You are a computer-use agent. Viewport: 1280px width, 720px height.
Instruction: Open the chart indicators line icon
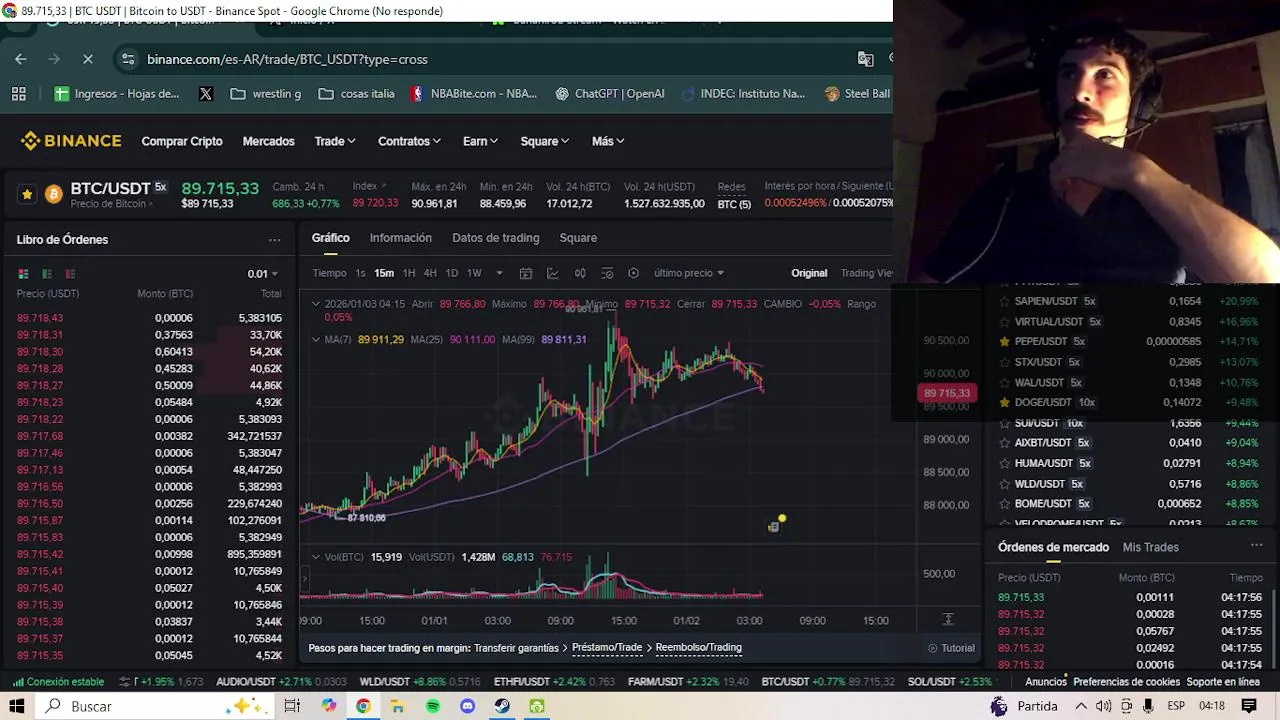(553, 273)
